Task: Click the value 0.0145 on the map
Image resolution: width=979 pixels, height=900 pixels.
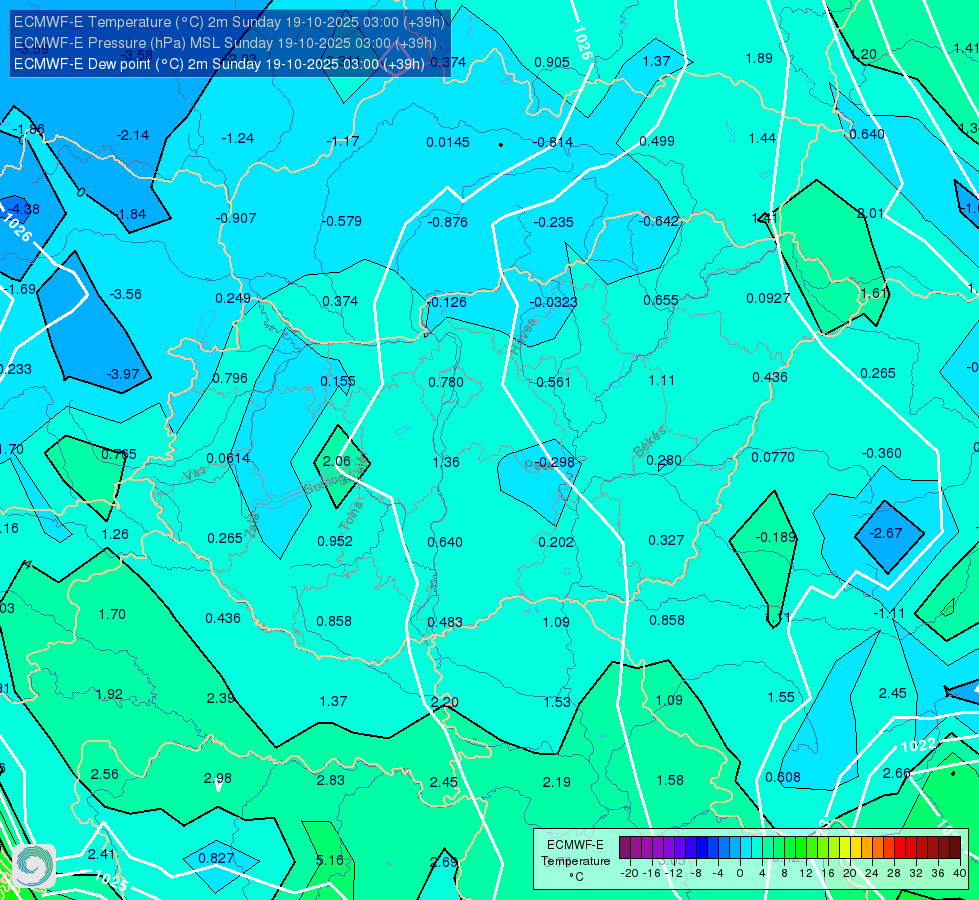Action: [448, 142]
